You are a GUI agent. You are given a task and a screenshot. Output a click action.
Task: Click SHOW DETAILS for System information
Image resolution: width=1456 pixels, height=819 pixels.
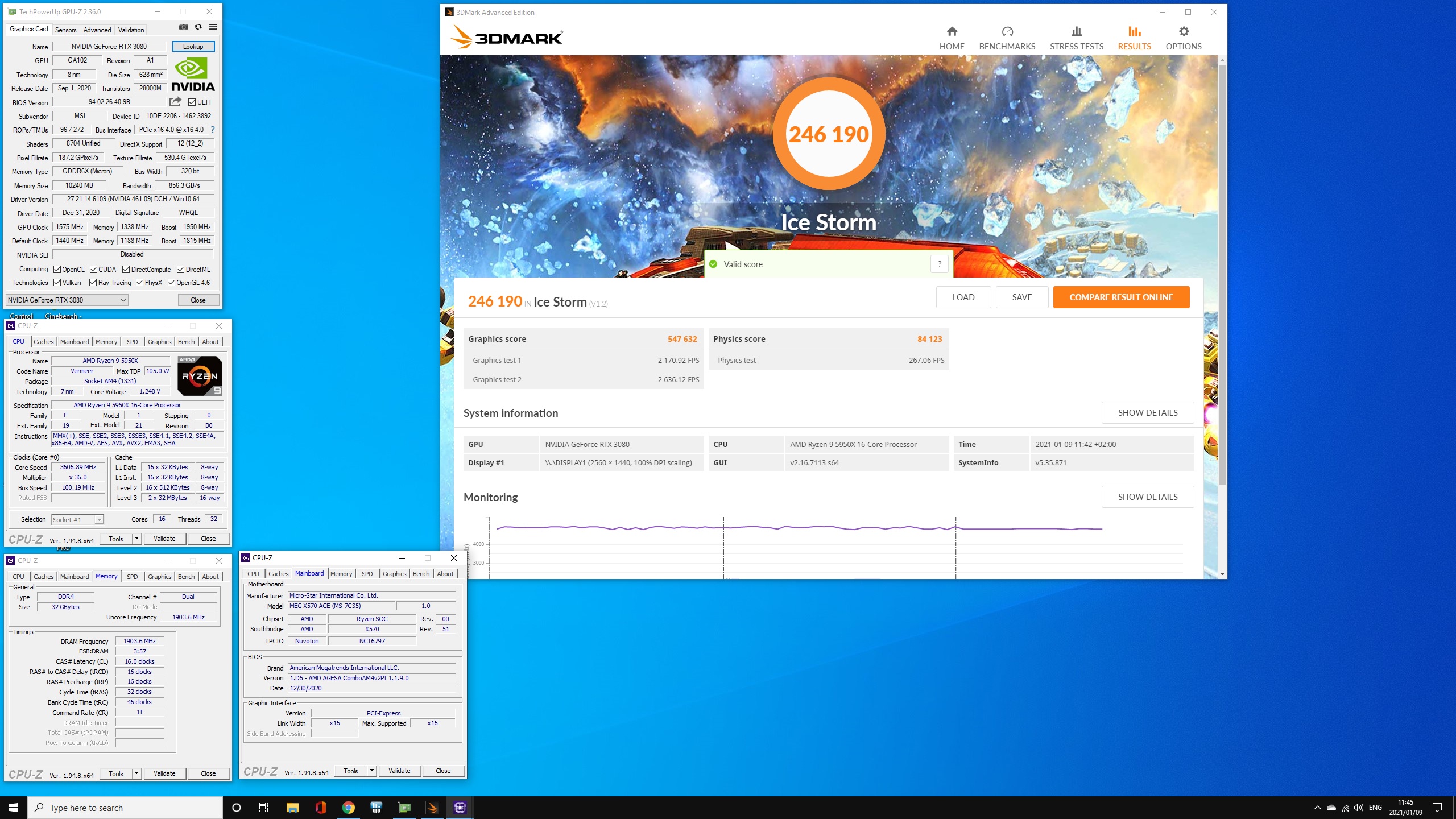1148,413
